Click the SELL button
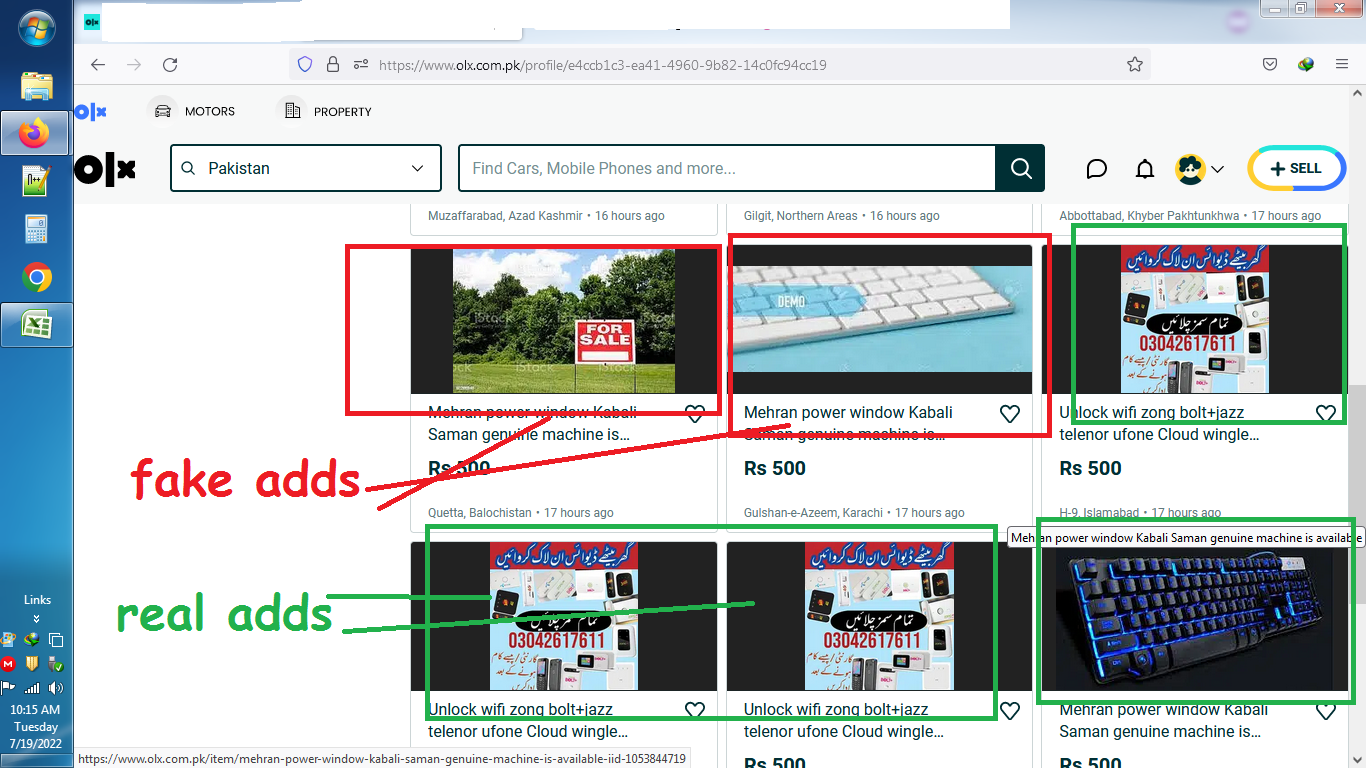1366x768 pixels. 1296,169
